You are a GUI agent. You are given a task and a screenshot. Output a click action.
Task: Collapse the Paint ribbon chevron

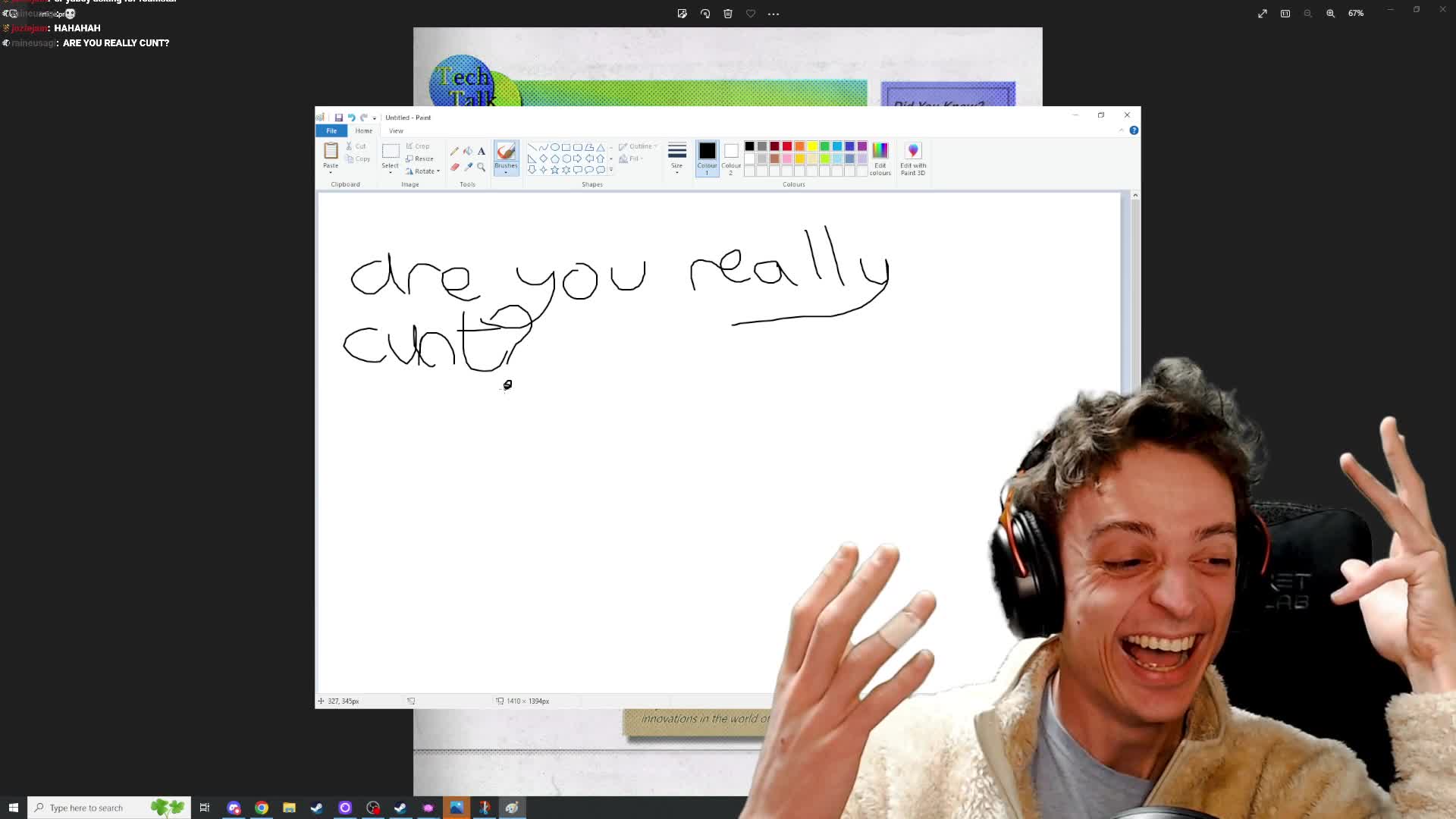(x=1122, y=130)
